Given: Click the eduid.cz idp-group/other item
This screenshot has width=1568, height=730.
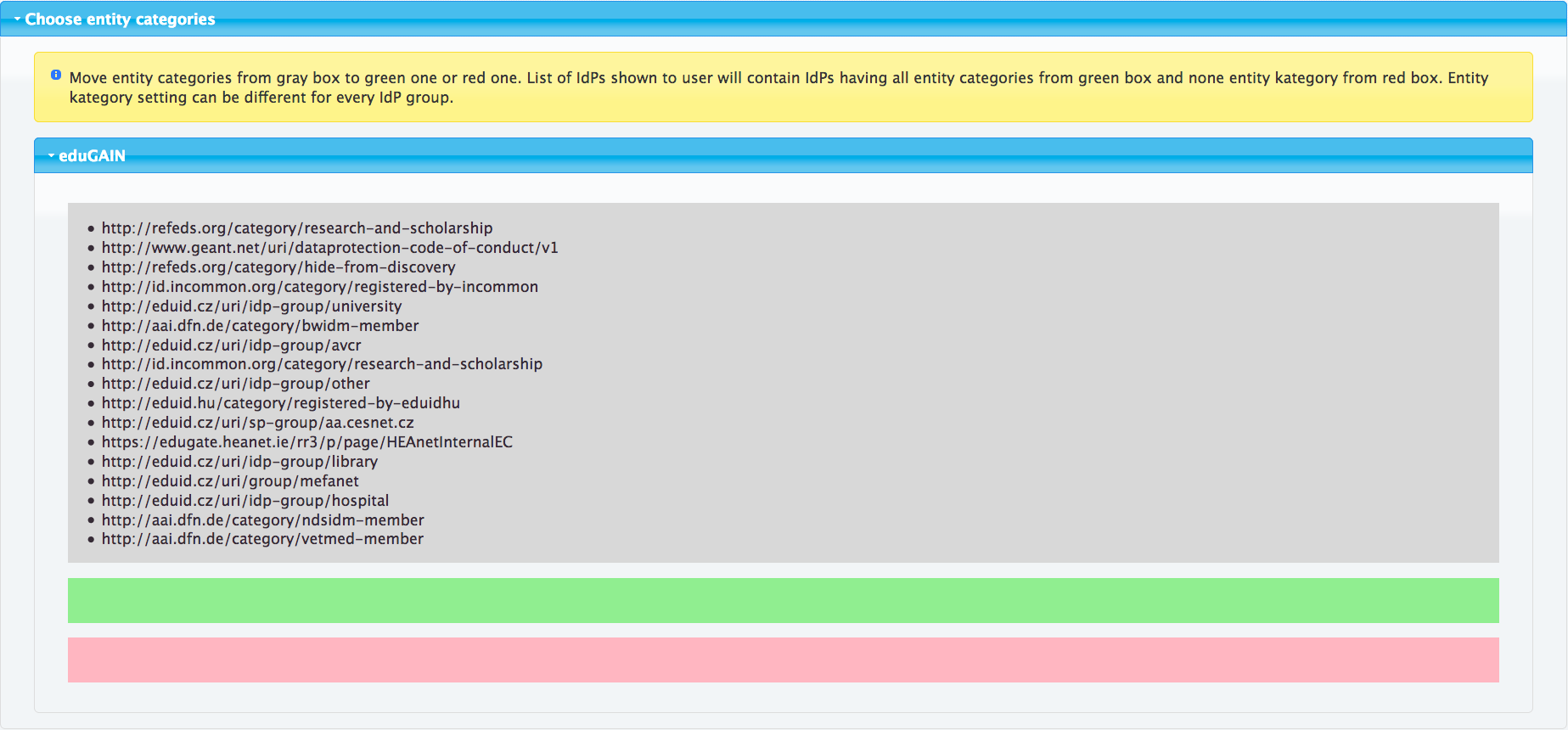Looking at the screenshot, I should click(235, 384).
